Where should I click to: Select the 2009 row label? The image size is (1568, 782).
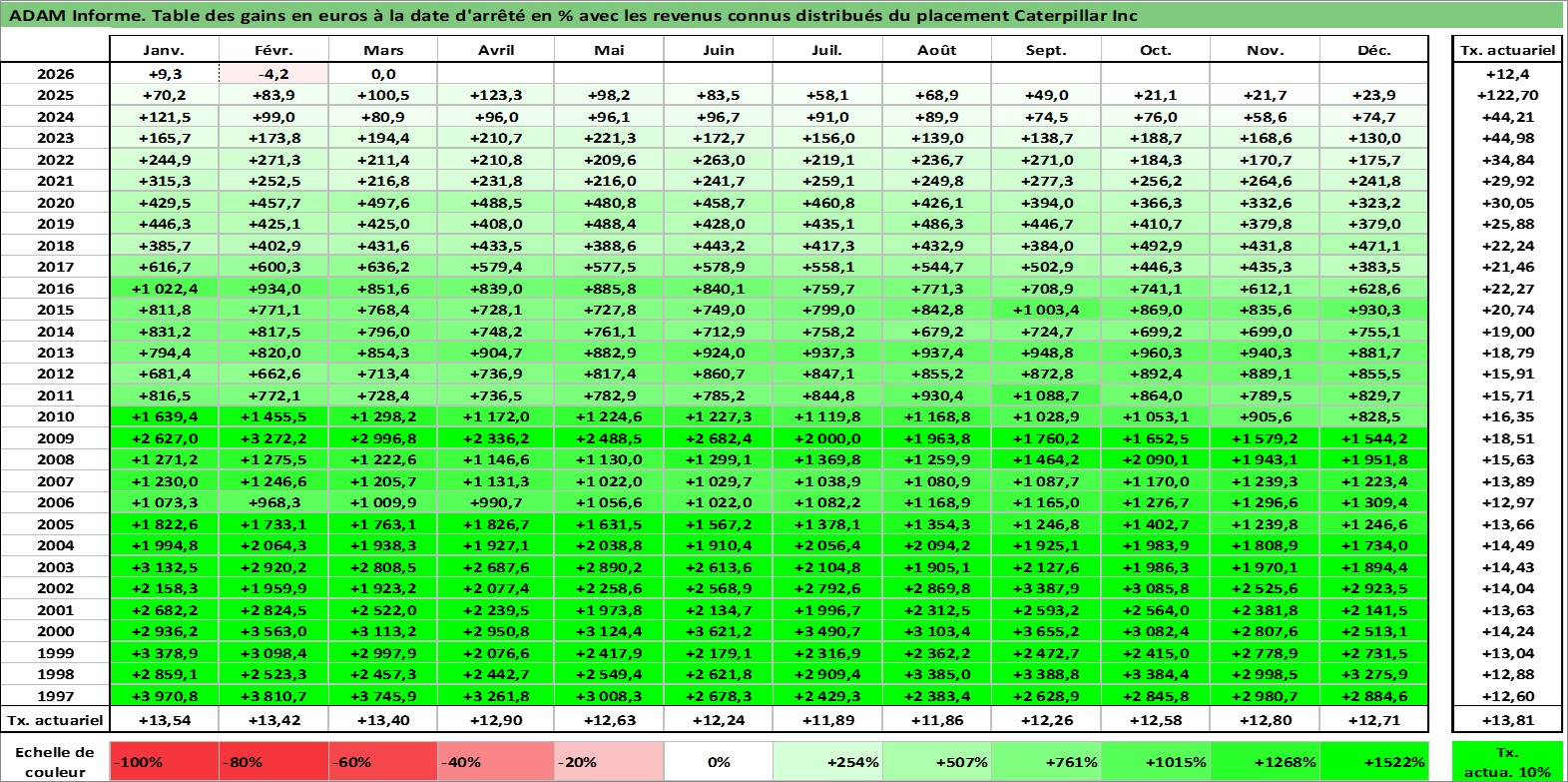55,438
